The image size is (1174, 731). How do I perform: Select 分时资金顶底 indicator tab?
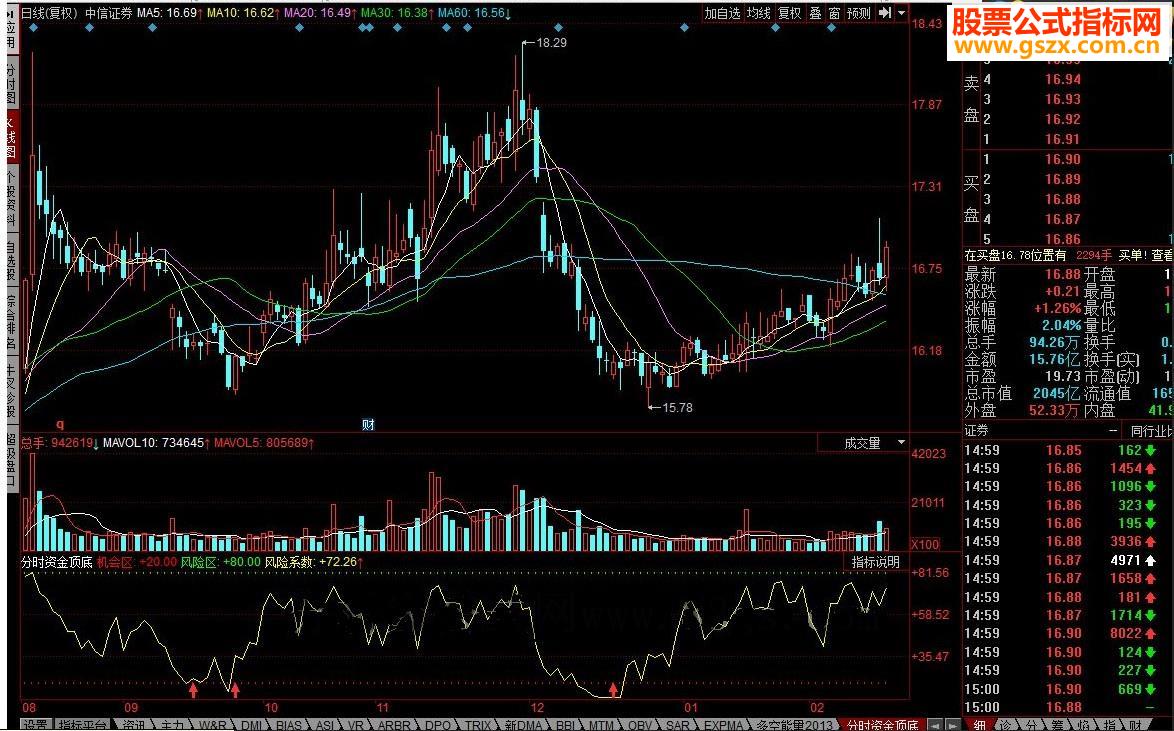coord(882,725)
